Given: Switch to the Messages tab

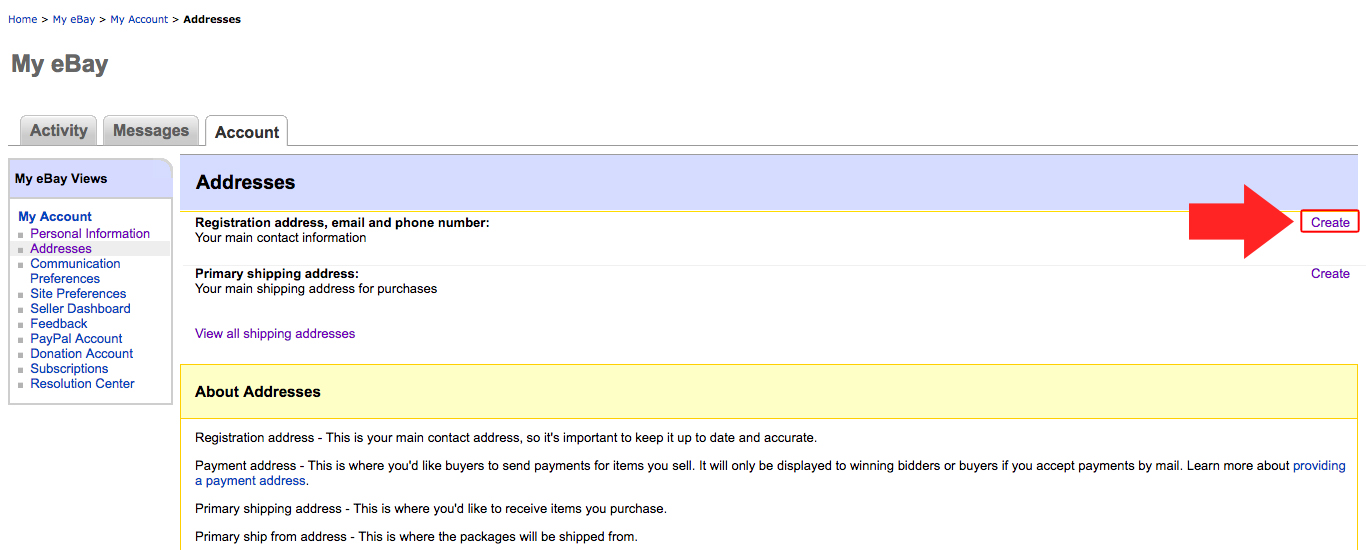Looking at the screenshot, I should 151,131.
